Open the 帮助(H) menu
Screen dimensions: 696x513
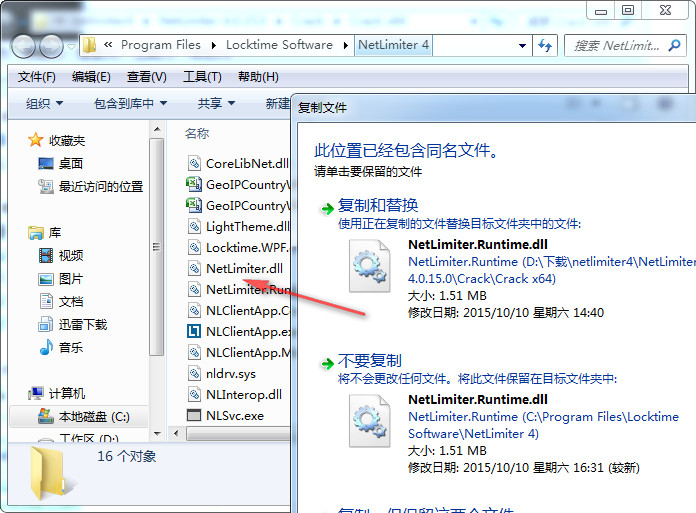click(258, 77)
